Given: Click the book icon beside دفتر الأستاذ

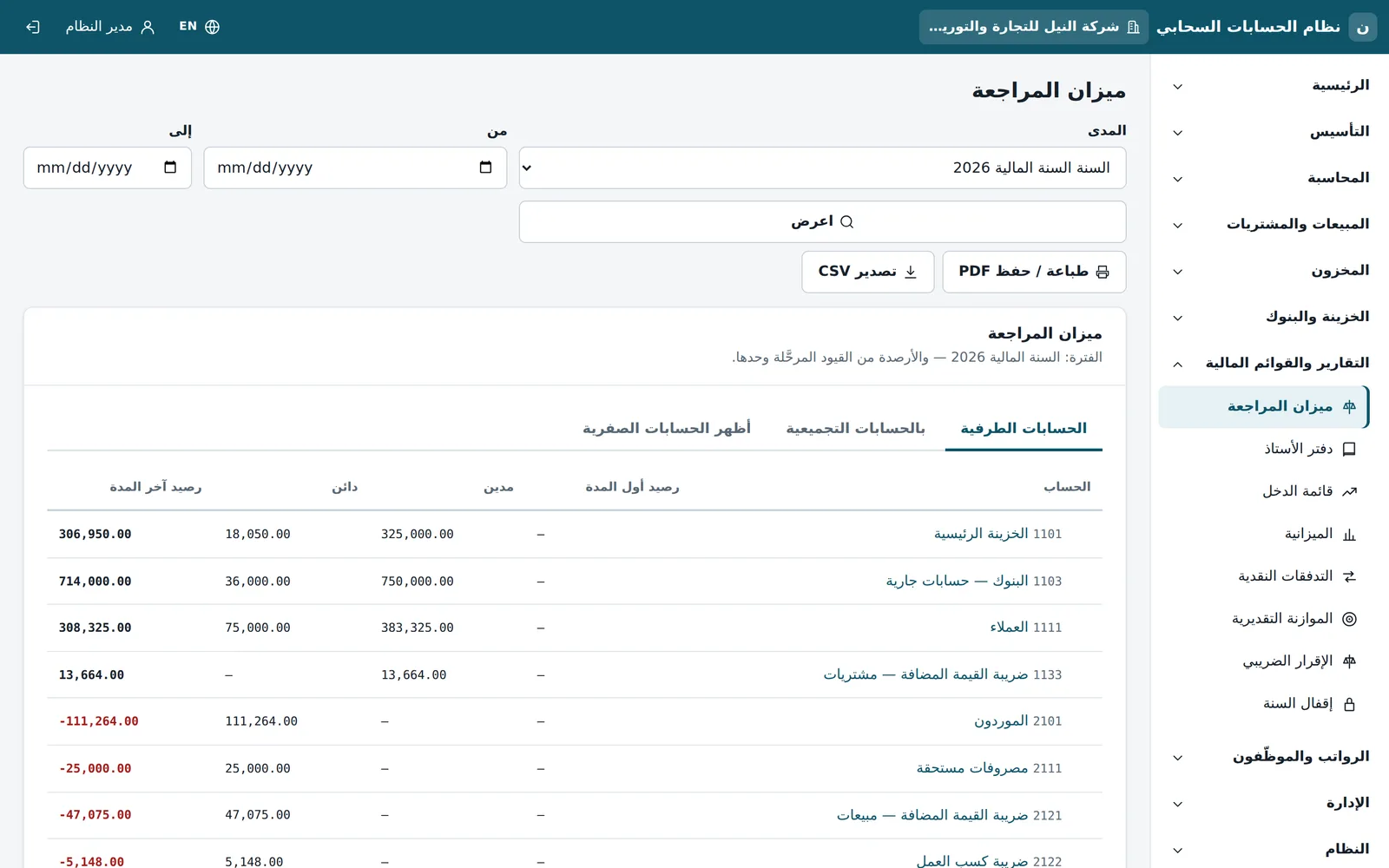Looking at the screenshot, I should click(1349, 449).
